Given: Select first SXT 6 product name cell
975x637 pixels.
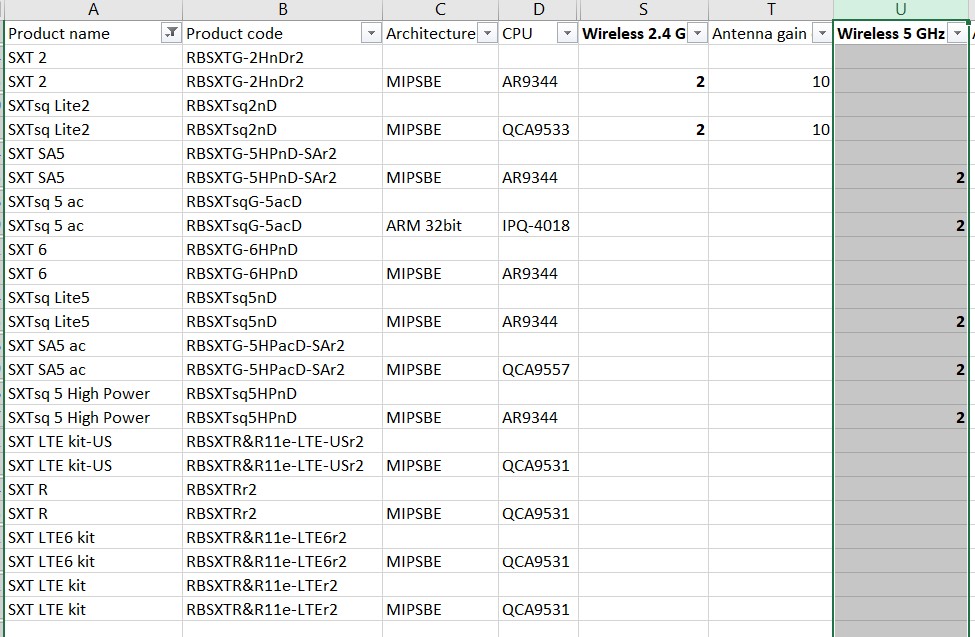Looking at the screenshot, I should click(93, 249).
